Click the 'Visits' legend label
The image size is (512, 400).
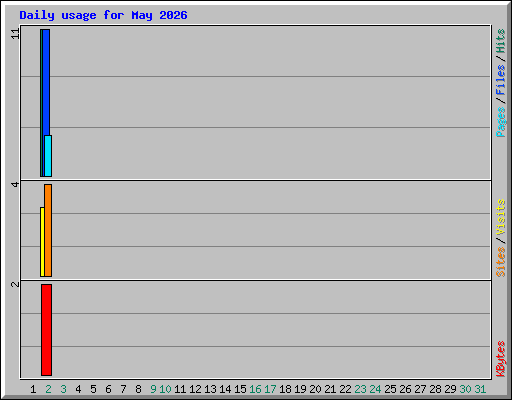point(500,218)
